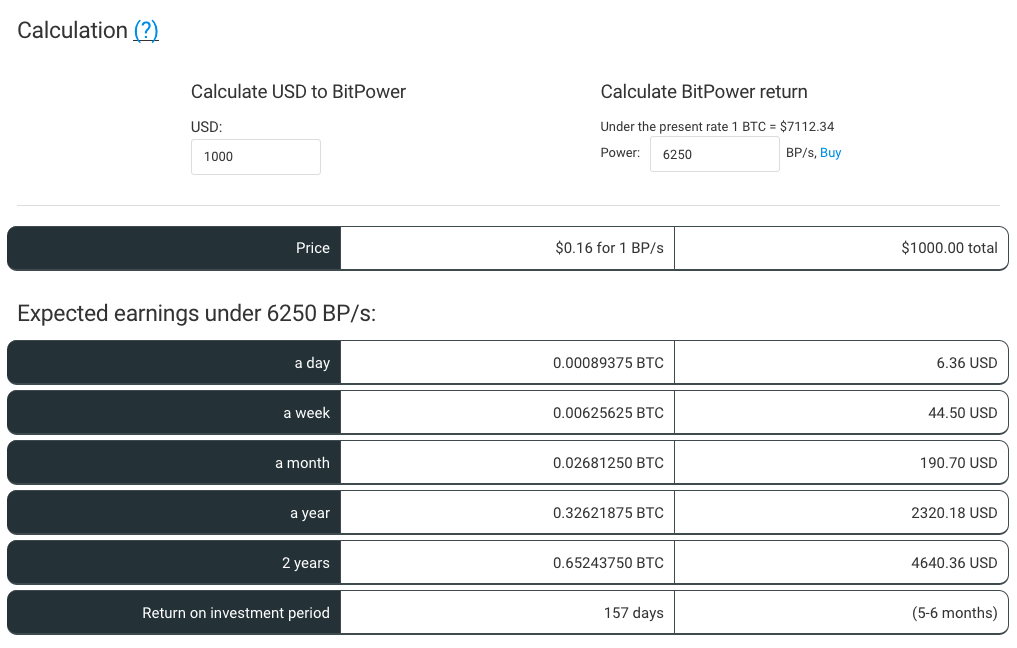
Task: Click the 'Power:' field label
Action: 620,153
